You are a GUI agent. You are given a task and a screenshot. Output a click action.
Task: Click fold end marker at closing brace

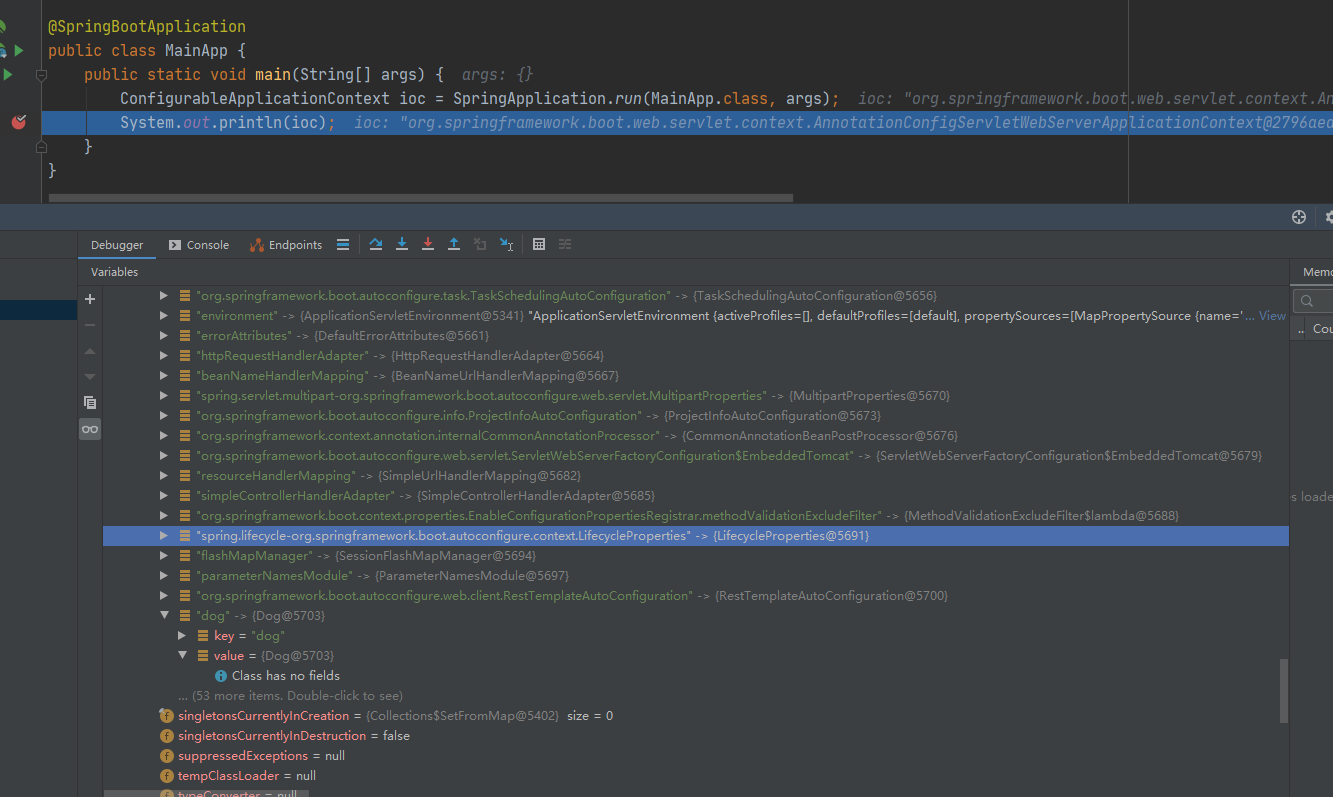41,146
